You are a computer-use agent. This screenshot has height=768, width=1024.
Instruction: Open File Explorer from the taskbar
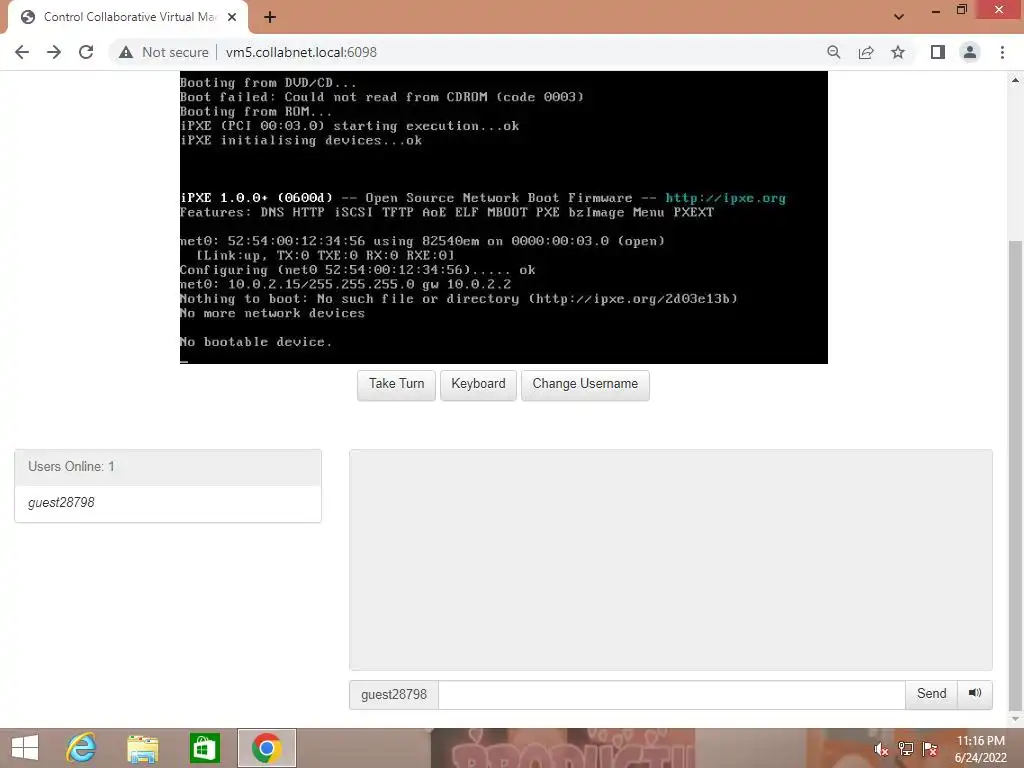[x=142, y=748]
